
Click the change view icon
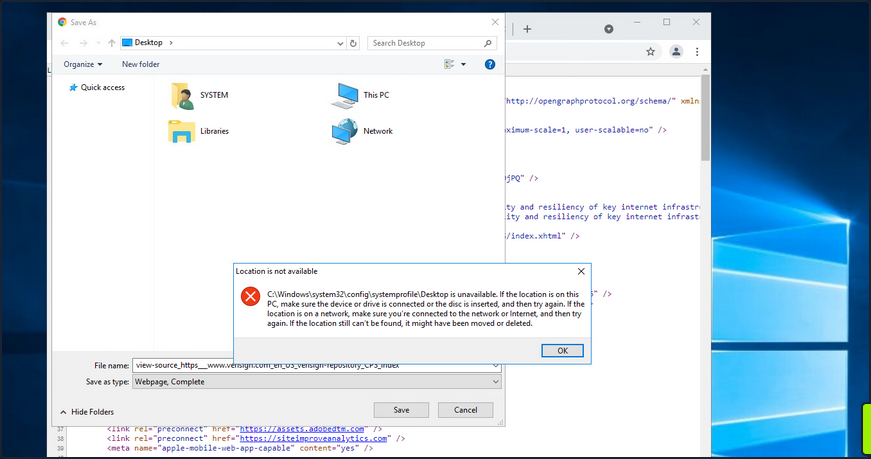click(x=449, y=64)
